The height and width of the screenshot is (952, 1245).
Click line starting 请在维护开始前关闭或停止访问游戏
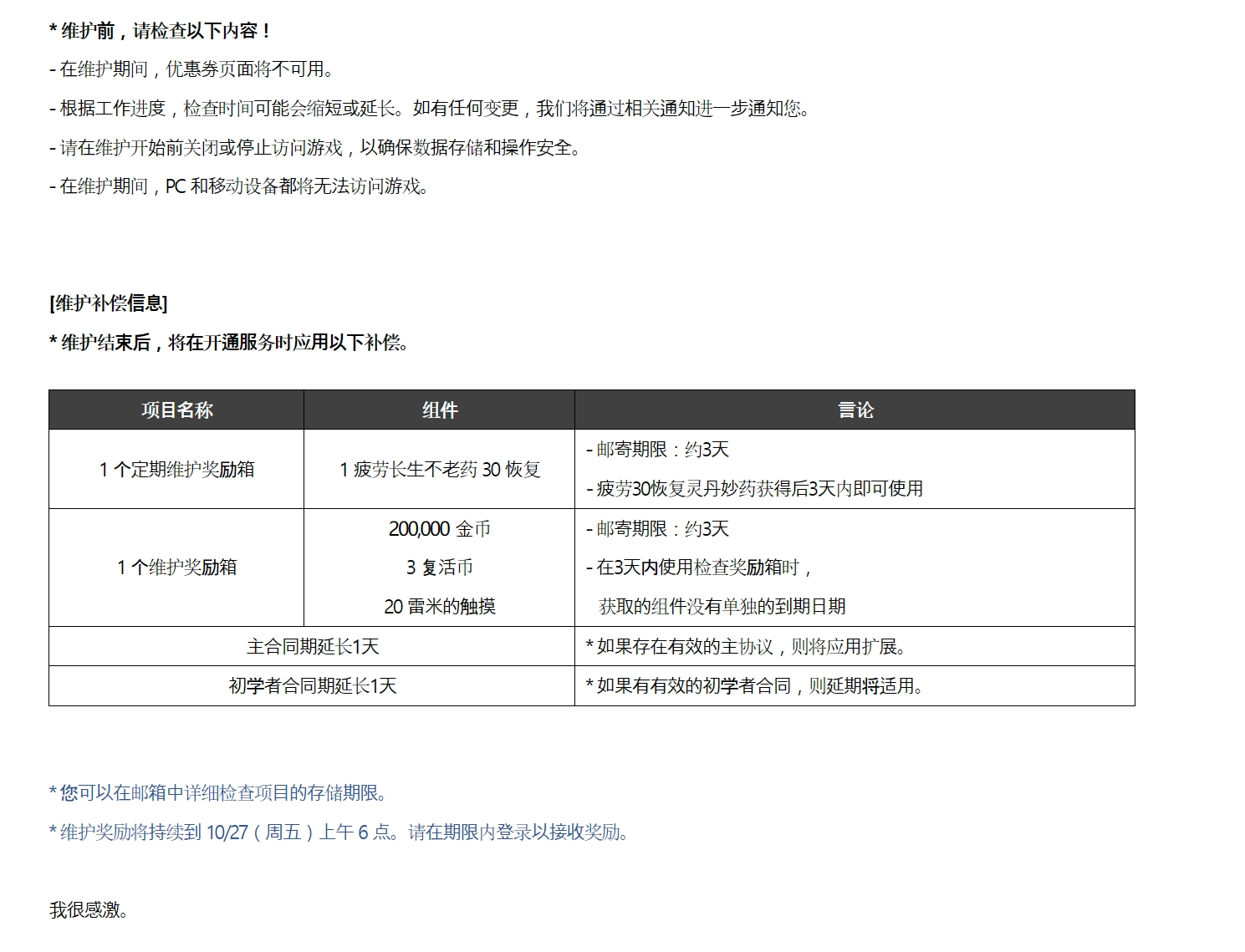[x=315, y=148]
